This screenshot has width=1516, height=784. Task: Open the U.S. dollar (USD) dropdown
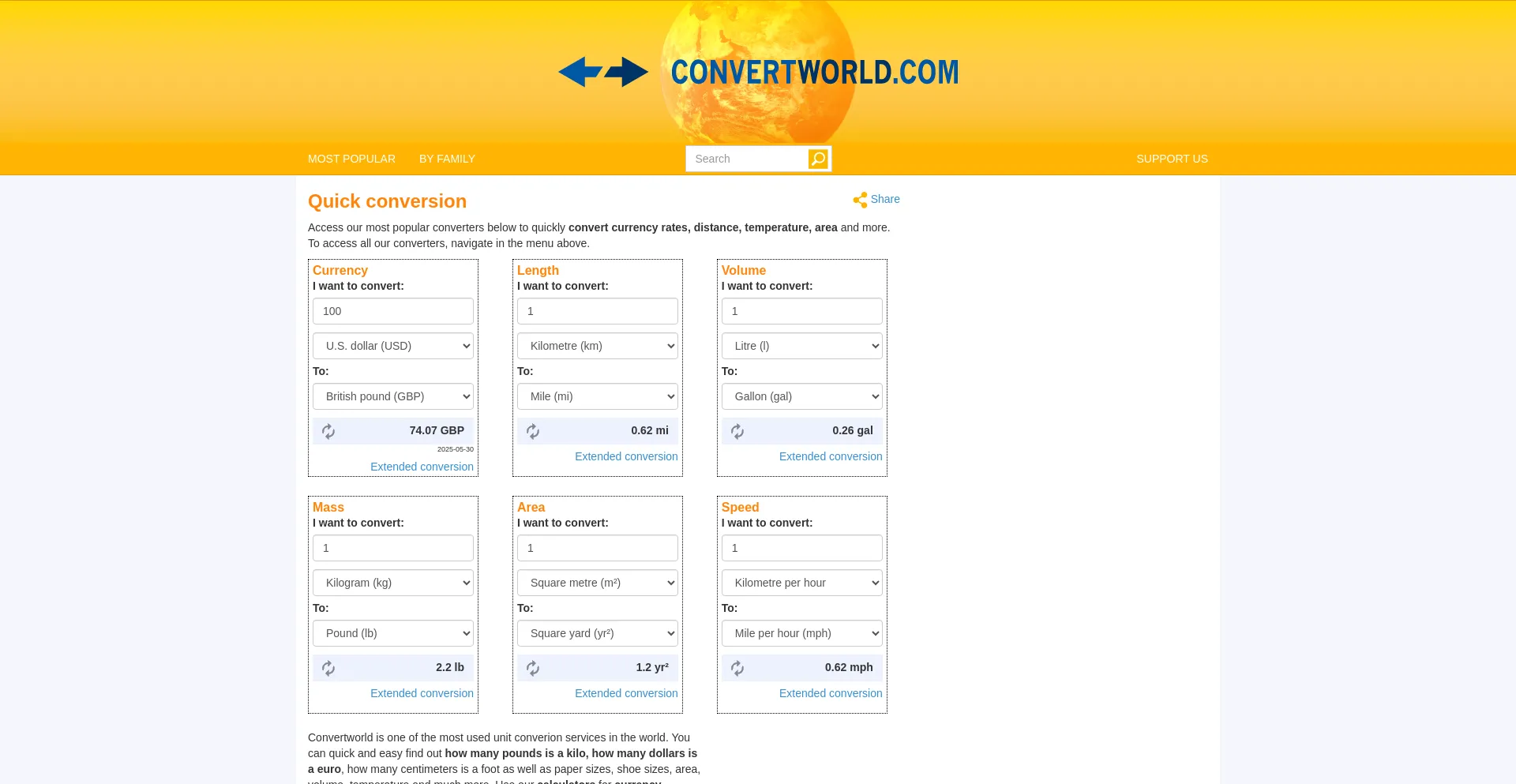click(393, 346)
